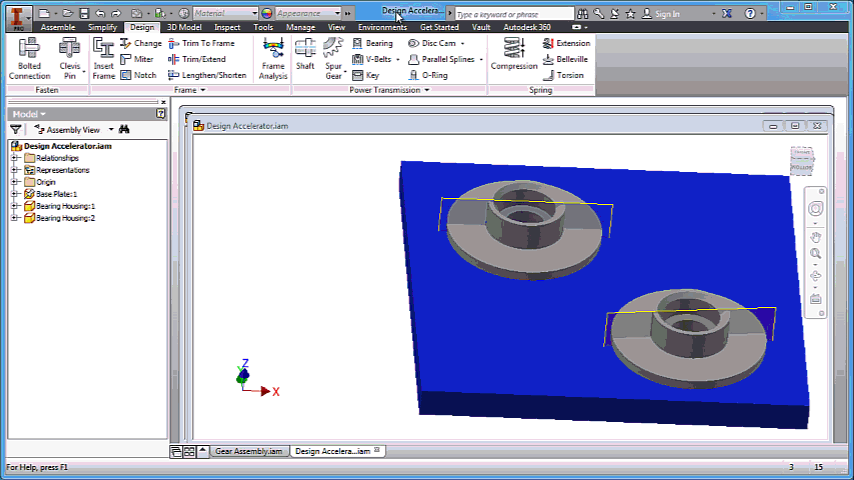Screen dimensions: 854x480
Task: Click the Change frame member tool
Action: [x=141, y=43]
